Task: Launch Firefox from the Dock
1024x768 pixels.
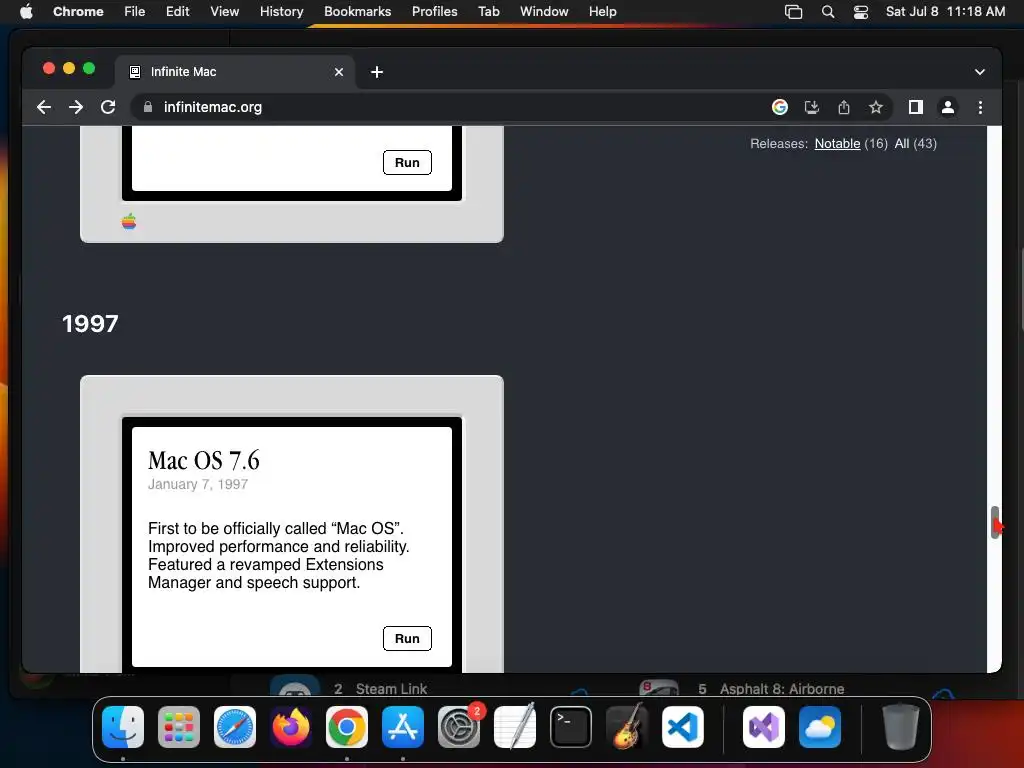Action: pyautogui.click(x=291, y=727)
